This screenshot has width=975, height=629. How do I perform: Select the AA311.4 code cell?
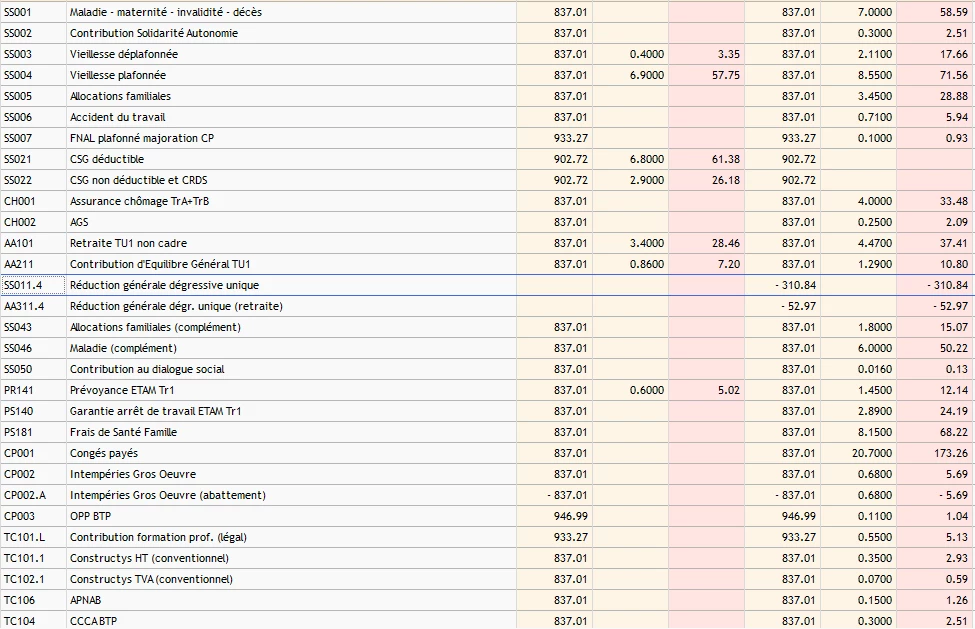pyautogui.click(x=33, y=306)
